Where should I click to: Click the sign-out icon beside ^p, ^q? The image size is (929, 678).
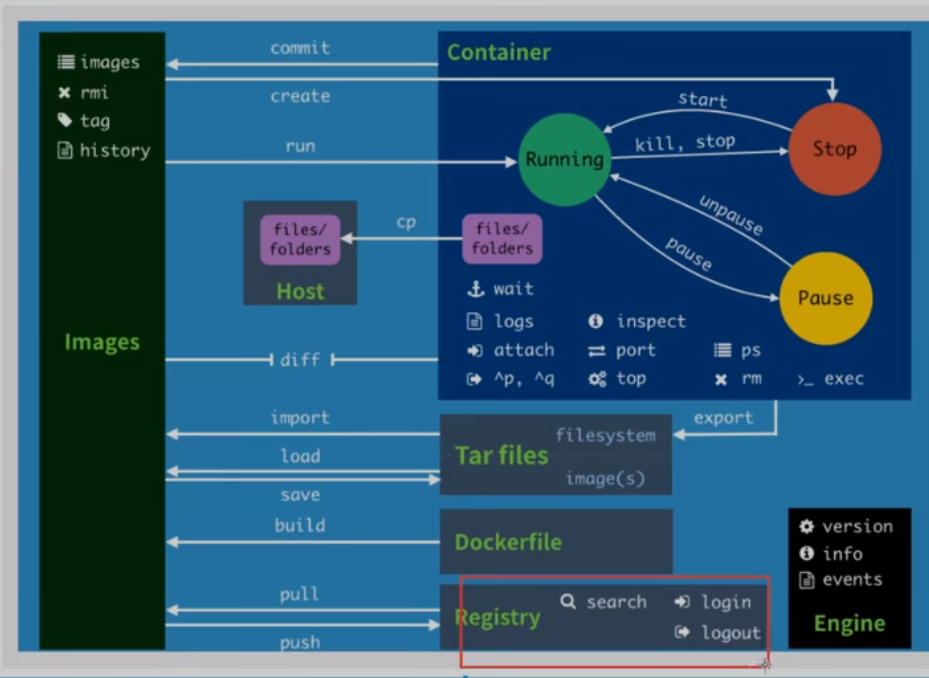coord(474,379)
